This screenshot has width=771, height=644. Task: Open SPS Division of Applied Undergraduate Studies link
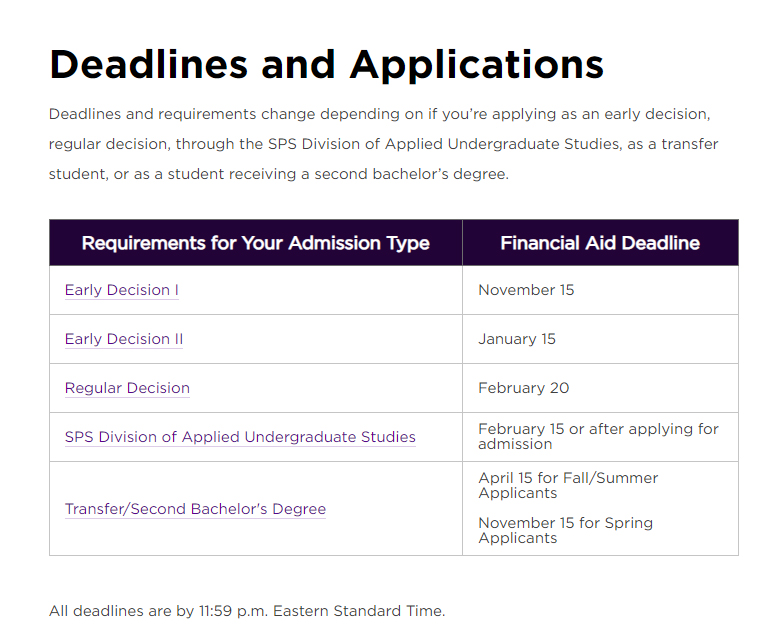pyautogui.click(x=240, y=437)
